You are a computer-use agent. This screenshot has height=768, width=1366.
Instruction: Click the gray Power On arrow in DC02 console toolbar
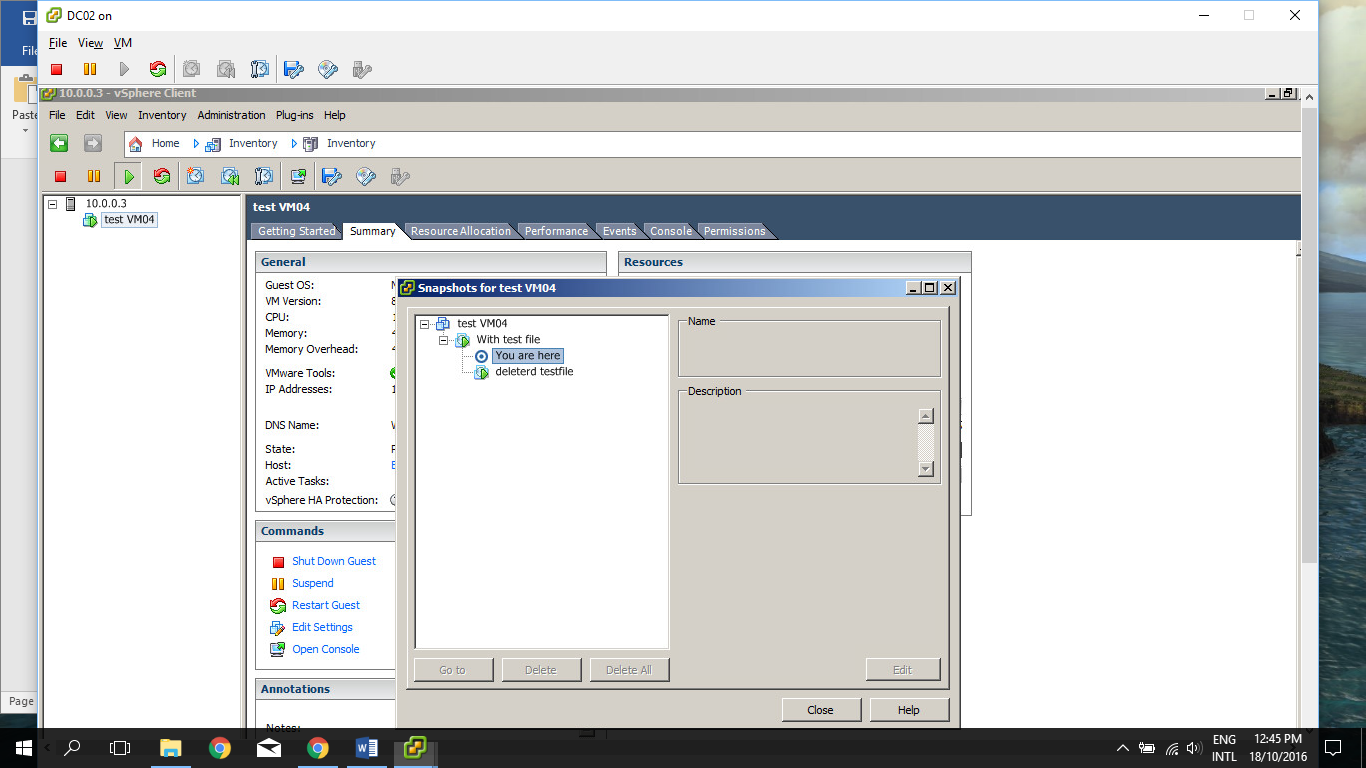coord(124,69)
